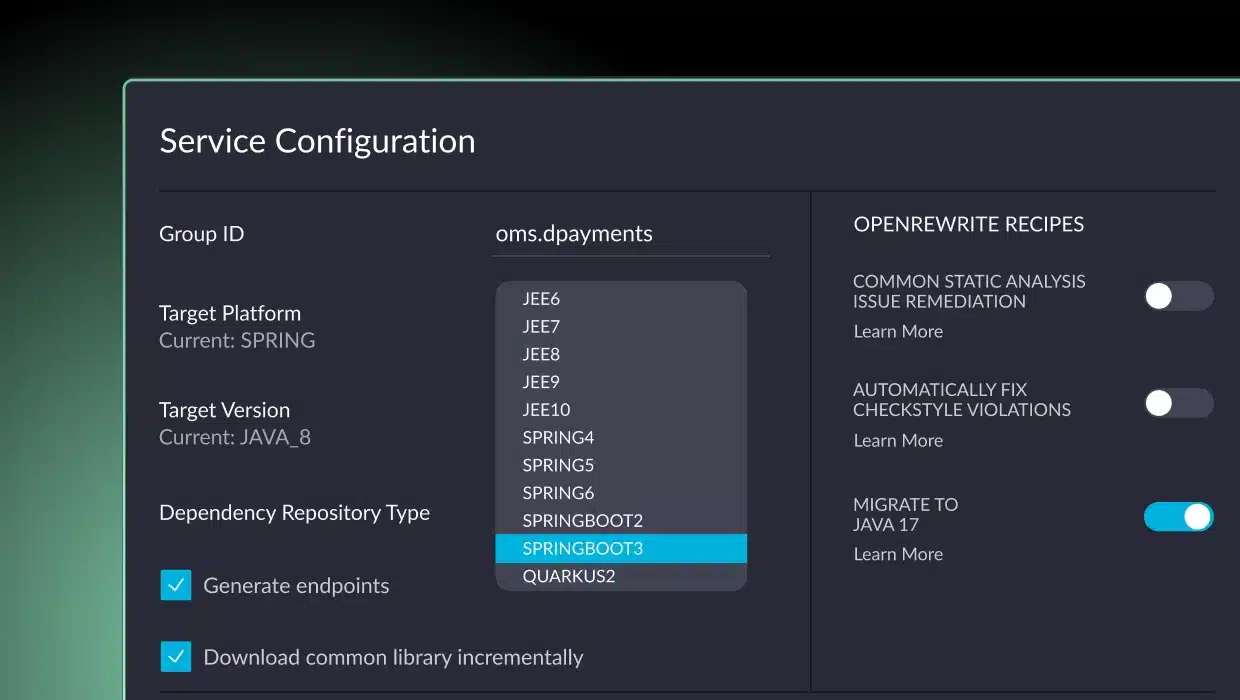The width and height of the screenshot is (1240, 700).
Task: Choose SPRING6 platform option
Action: click(x=621, y=493)
